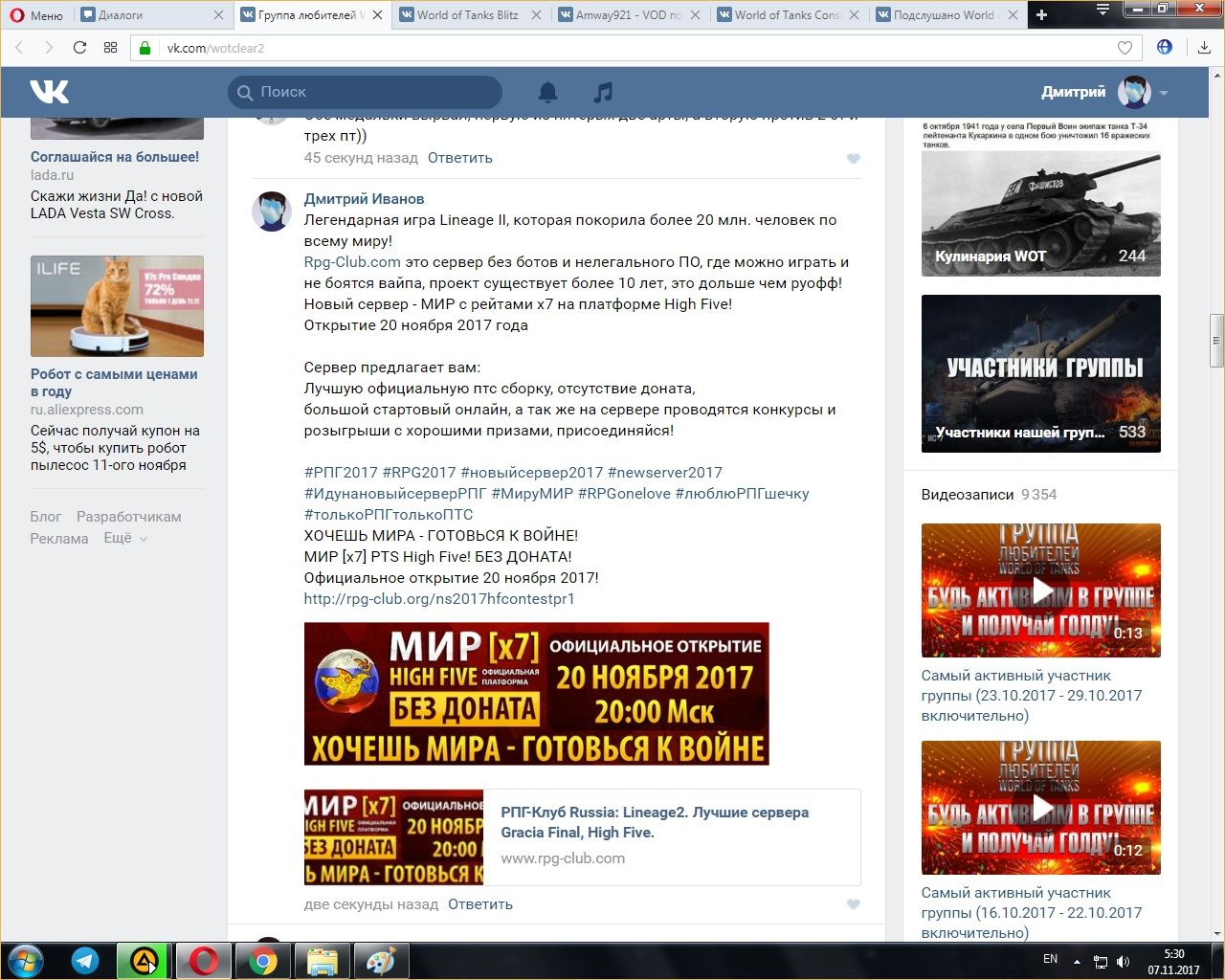
Task: Click the globe icon in address bar
Action: (x=1164, y=47)
